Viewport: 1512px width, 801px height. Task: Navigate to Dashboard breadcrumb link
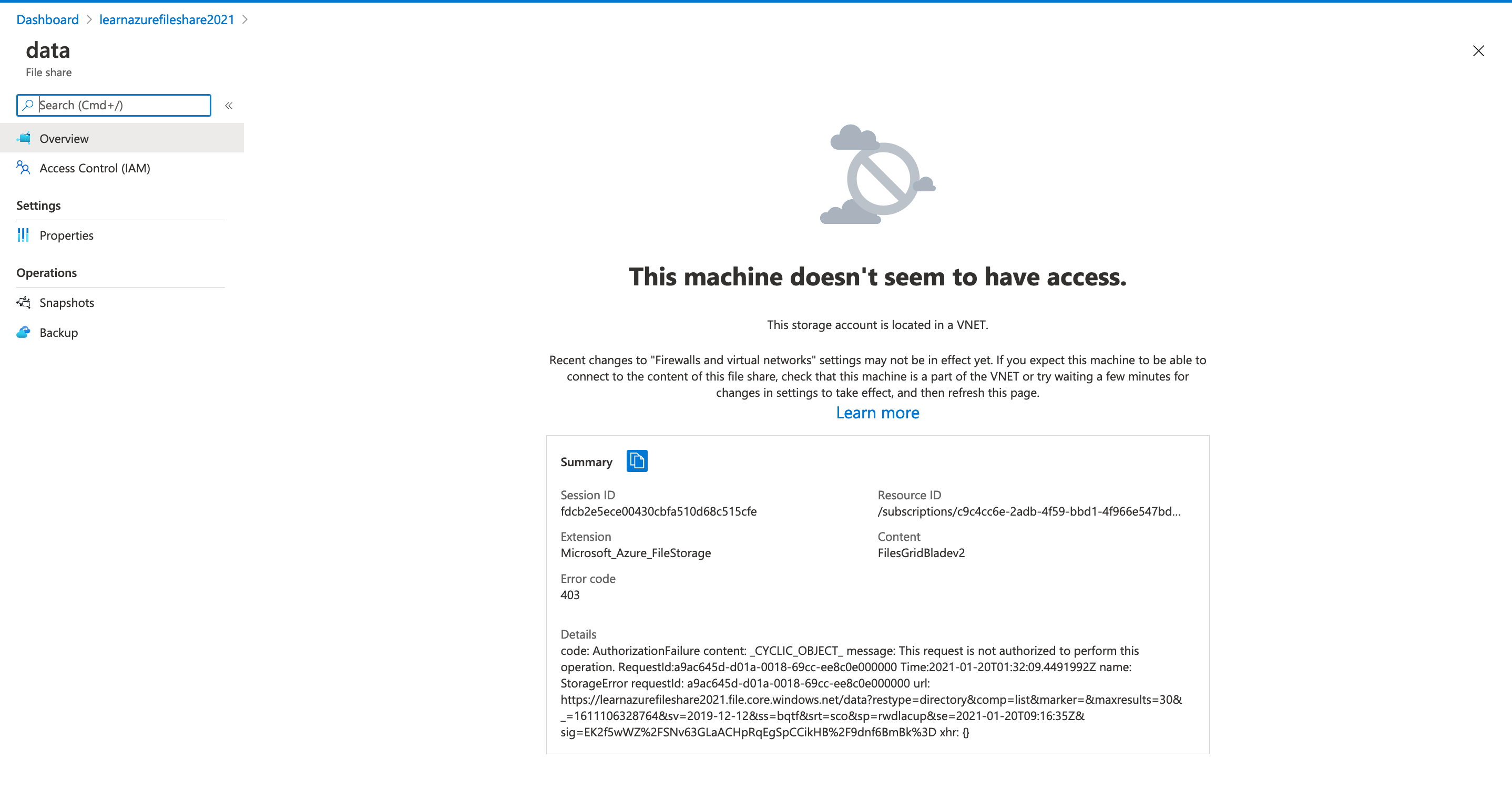pos(47,19)
